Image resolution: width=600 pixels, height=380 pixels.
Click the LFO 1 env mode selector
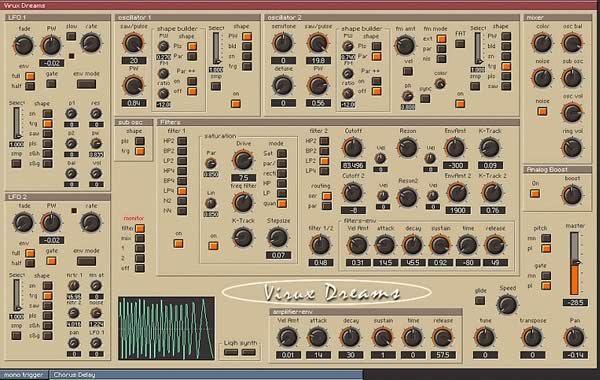tap(86, 84)
